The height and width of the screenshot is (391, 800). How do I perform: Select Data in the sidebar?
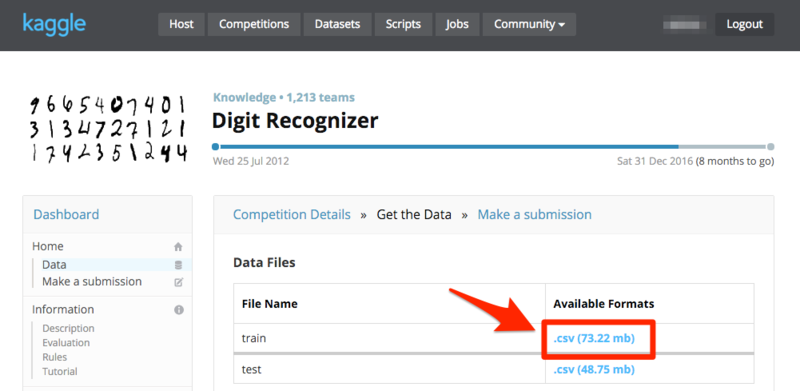pos(54,265)
